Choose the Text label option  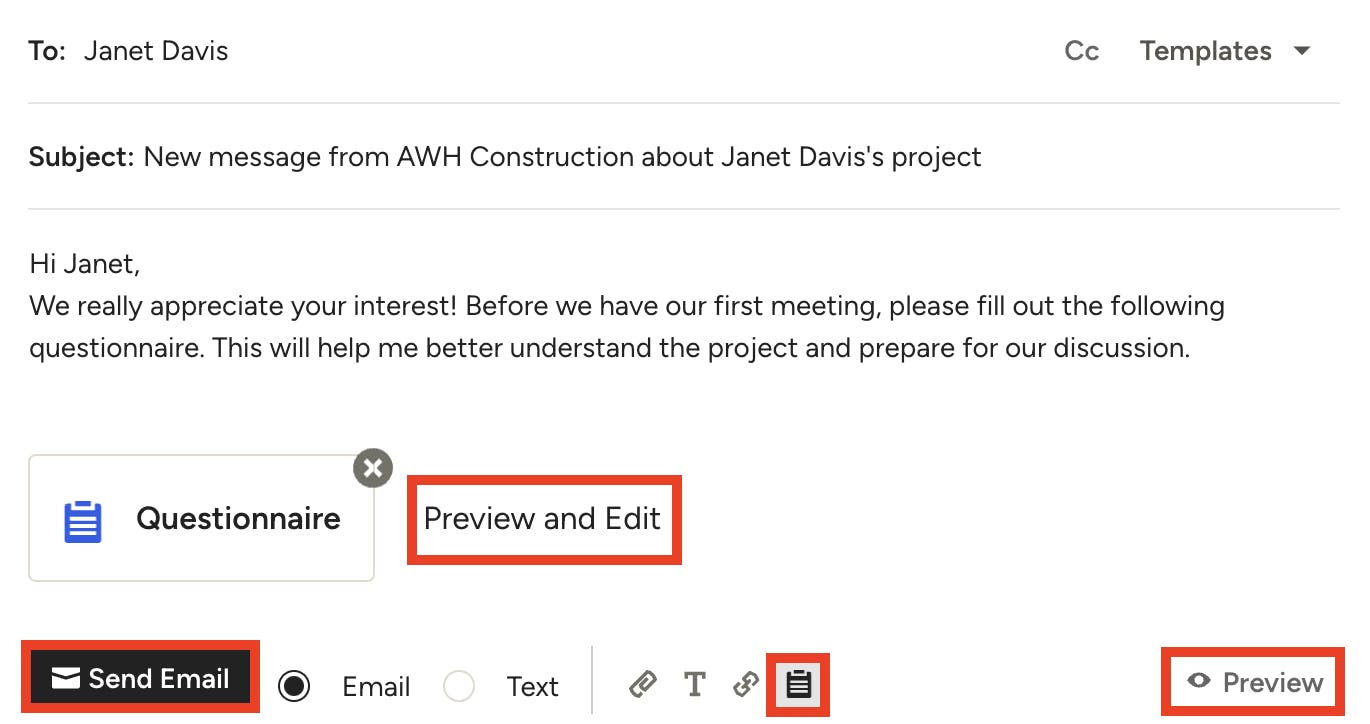pos(532,687)
